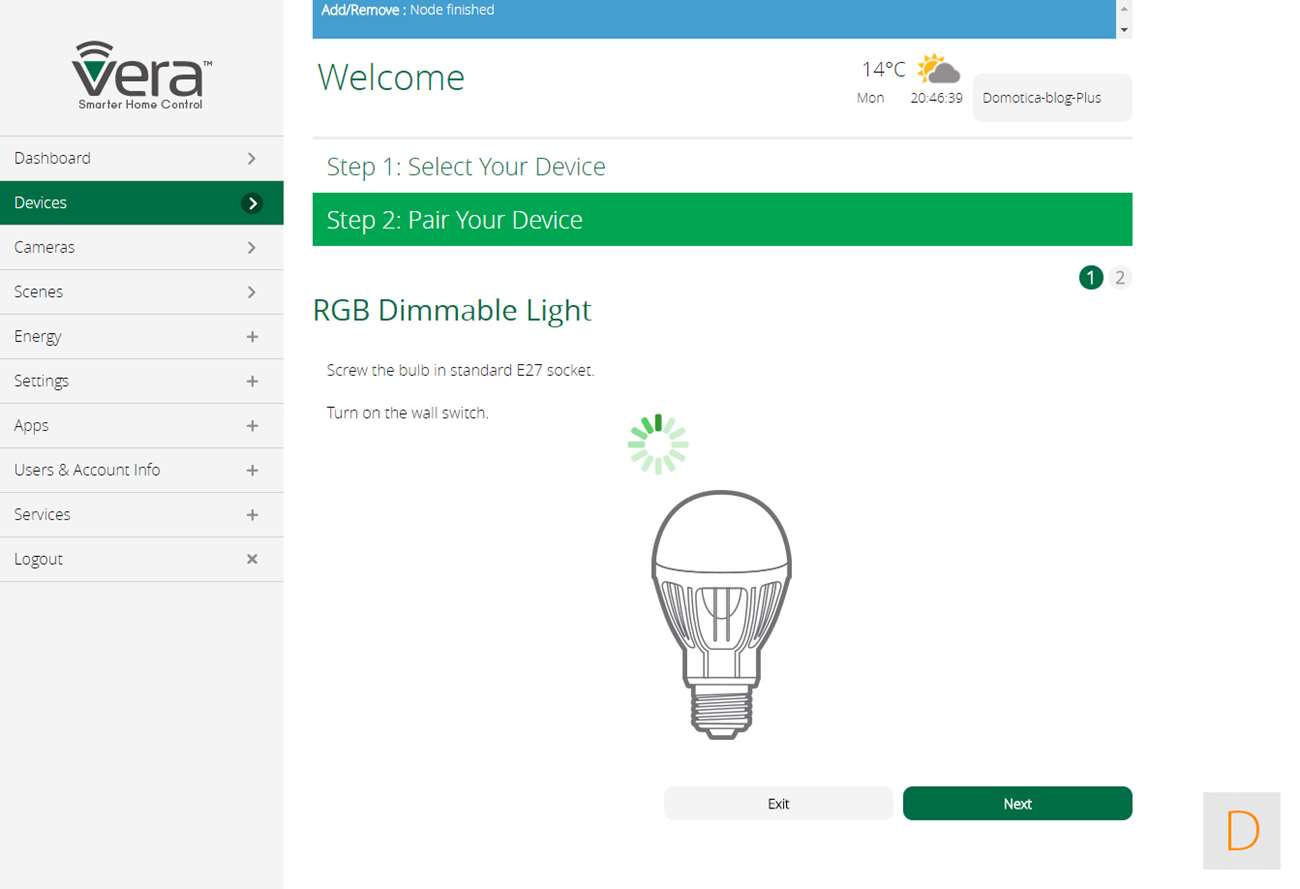Click the Vera logo
Viewport: 1300px width, 889px height.
141,75
